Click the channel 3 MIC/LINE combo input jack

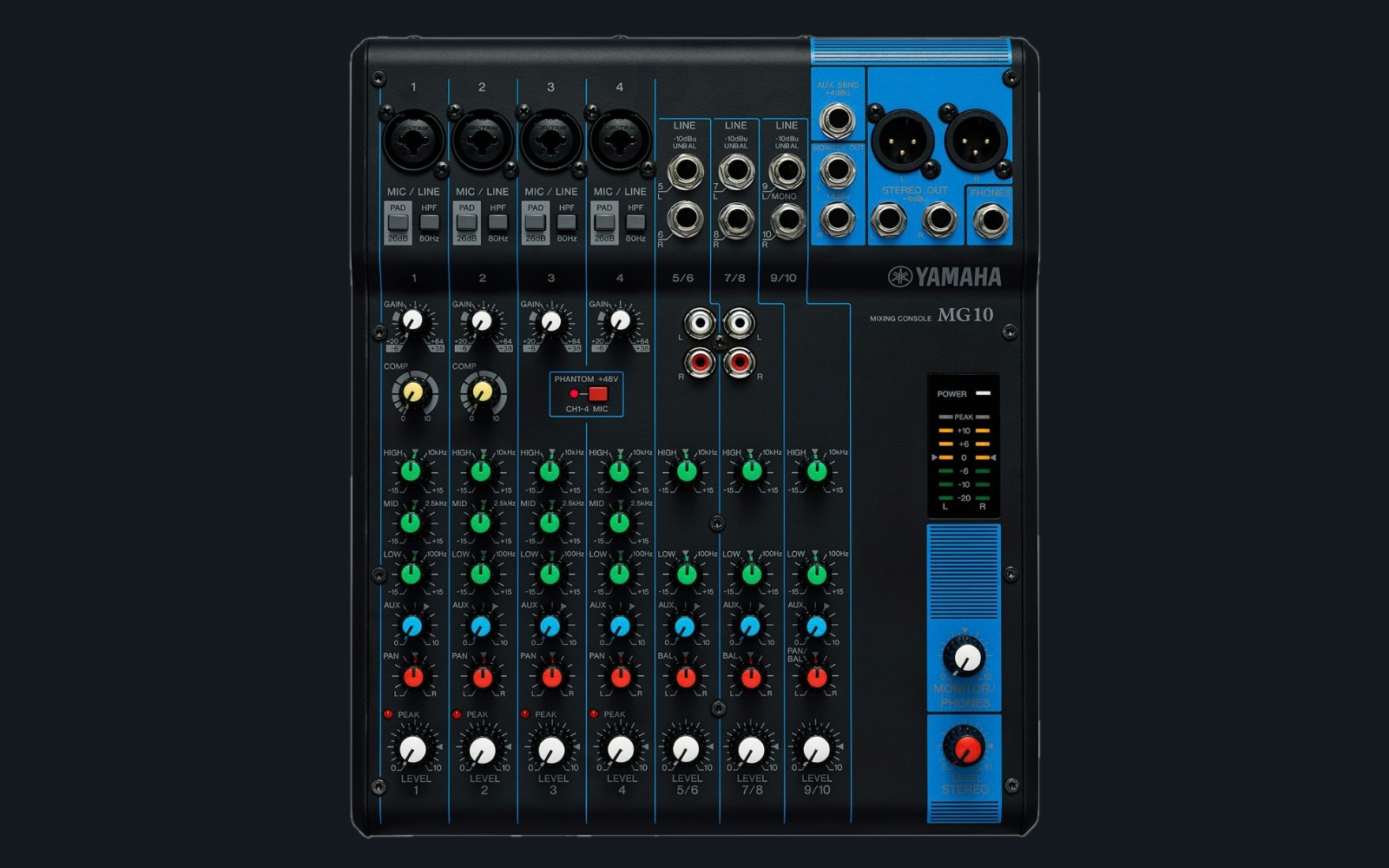[x=551, y=140]
